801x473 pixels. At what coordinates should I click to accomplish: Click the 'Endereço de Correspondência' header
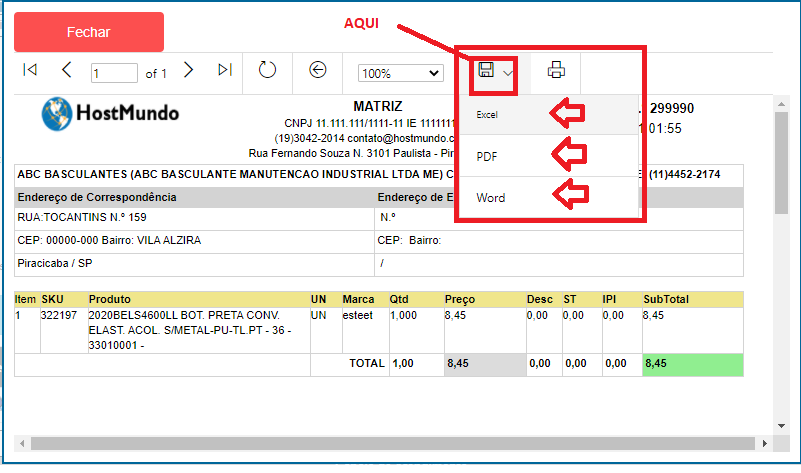(97, 197)
